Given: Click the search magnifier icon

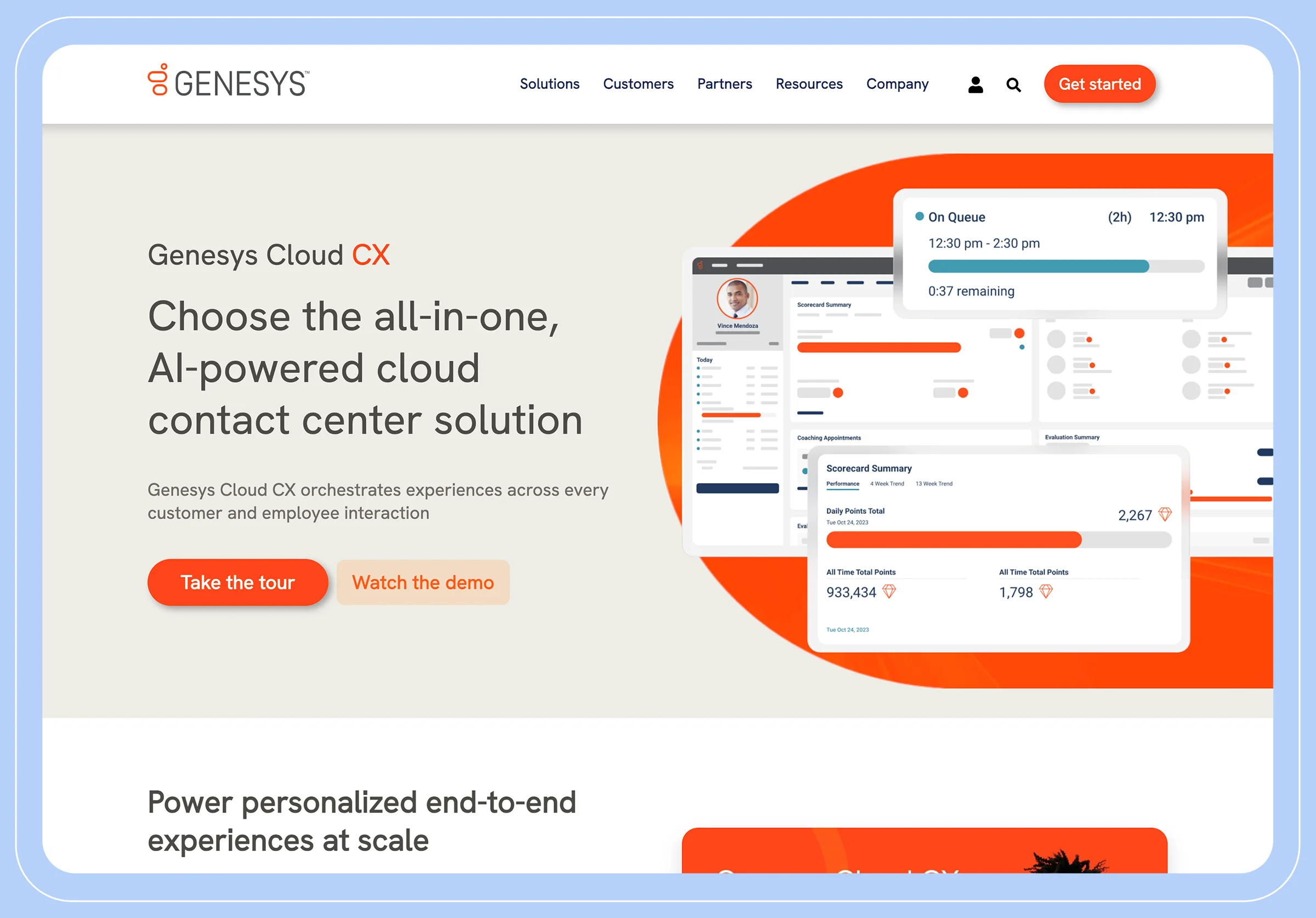Looking at the screenshot, I should (x=1013, y=85).
